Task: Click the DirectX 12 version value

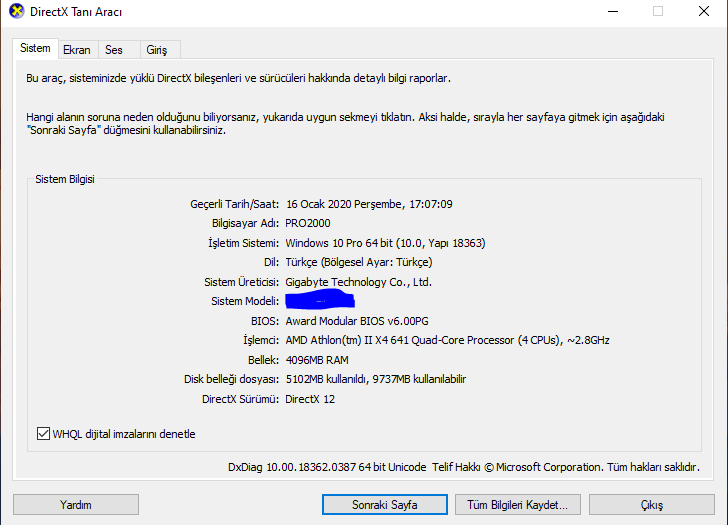Action: pyautogui.click(x=310, y=399)
